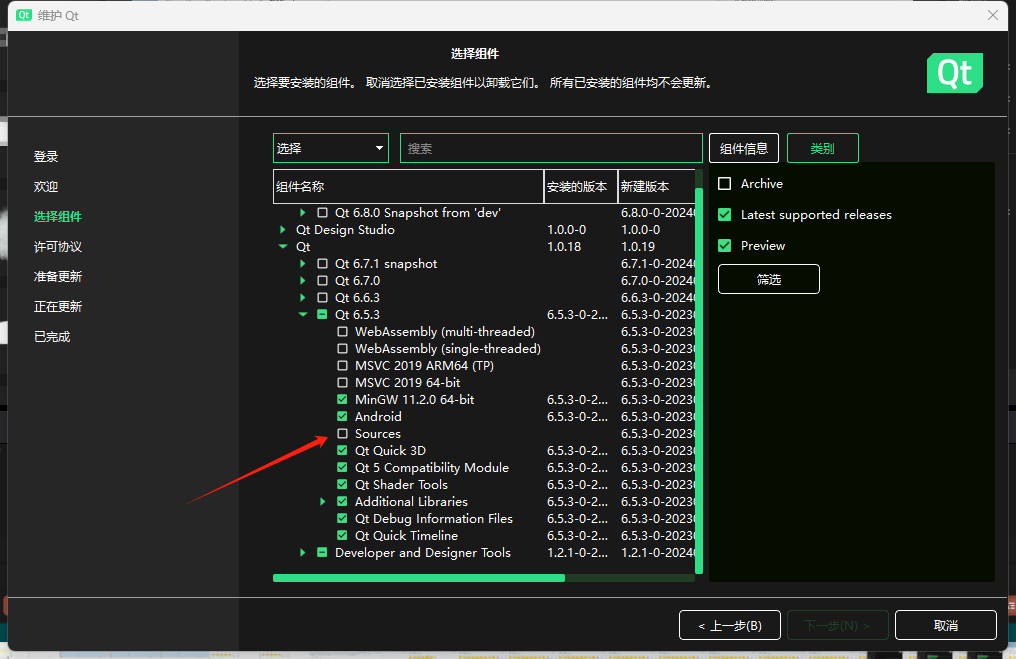Go back with 上一步(B) button
1016x659 pixels.
pos(730,625)
